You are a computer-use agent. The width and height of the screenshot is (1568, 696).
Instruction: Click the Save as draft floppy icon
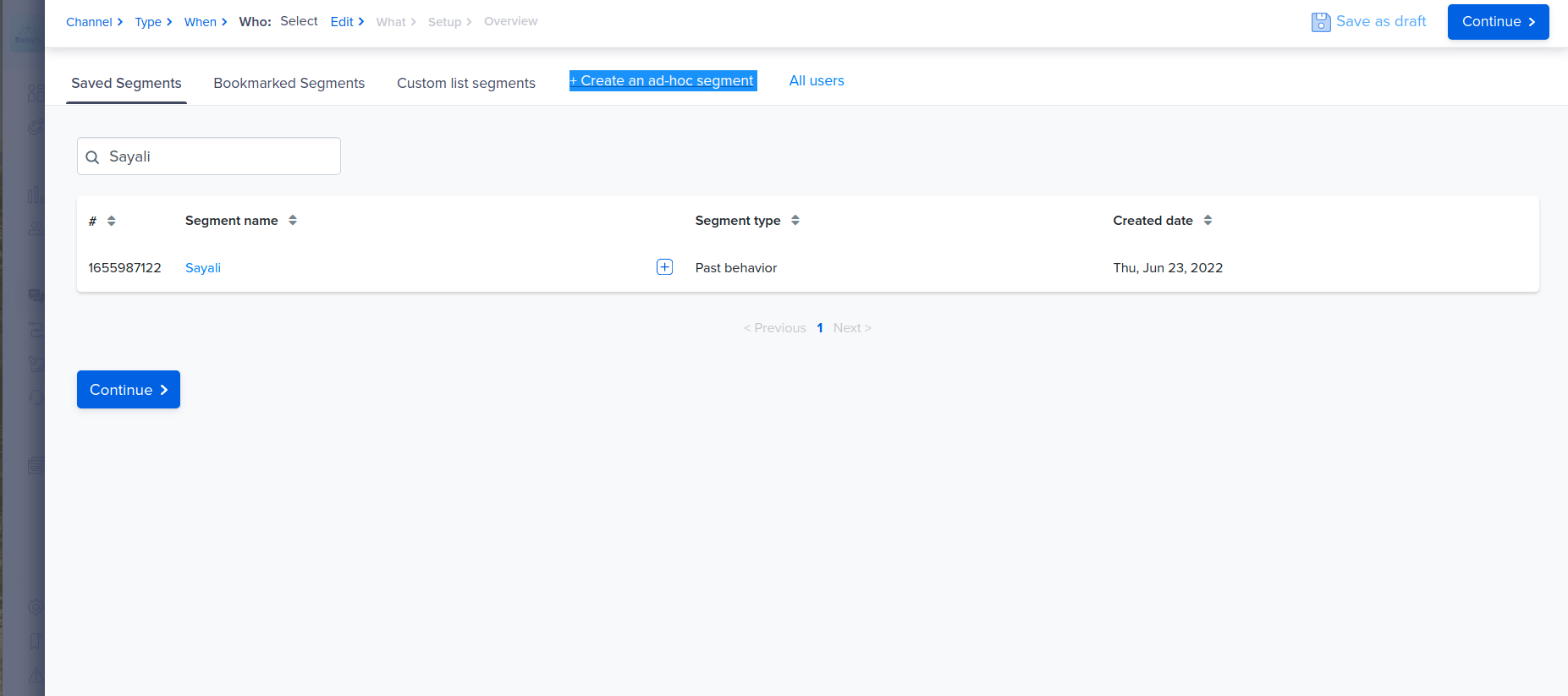coord(1320,22)
